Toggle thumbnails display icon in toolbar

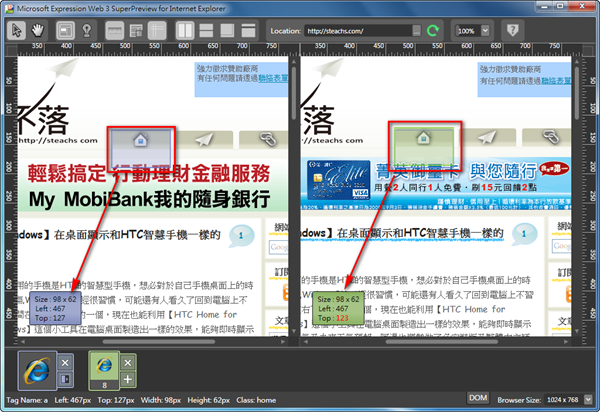pyautogui.click(x=136, y=30)
